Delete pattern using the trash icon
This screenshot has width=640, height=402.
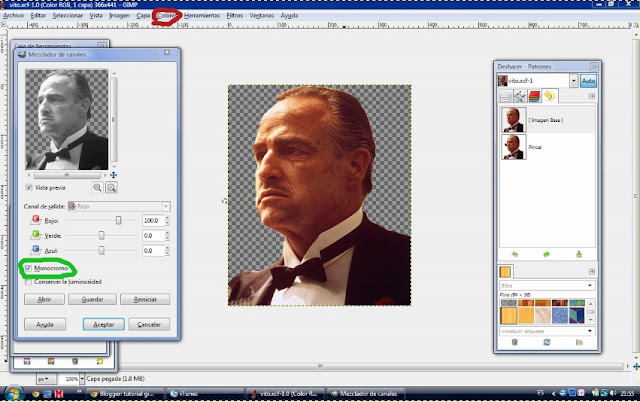coord(515,342)
